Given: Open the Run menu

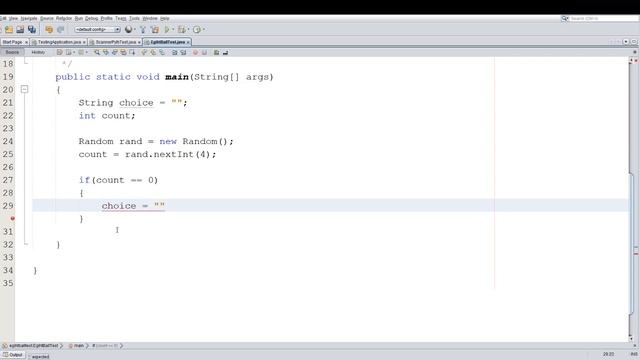Looking at the screenshot, I should (79, 18).
